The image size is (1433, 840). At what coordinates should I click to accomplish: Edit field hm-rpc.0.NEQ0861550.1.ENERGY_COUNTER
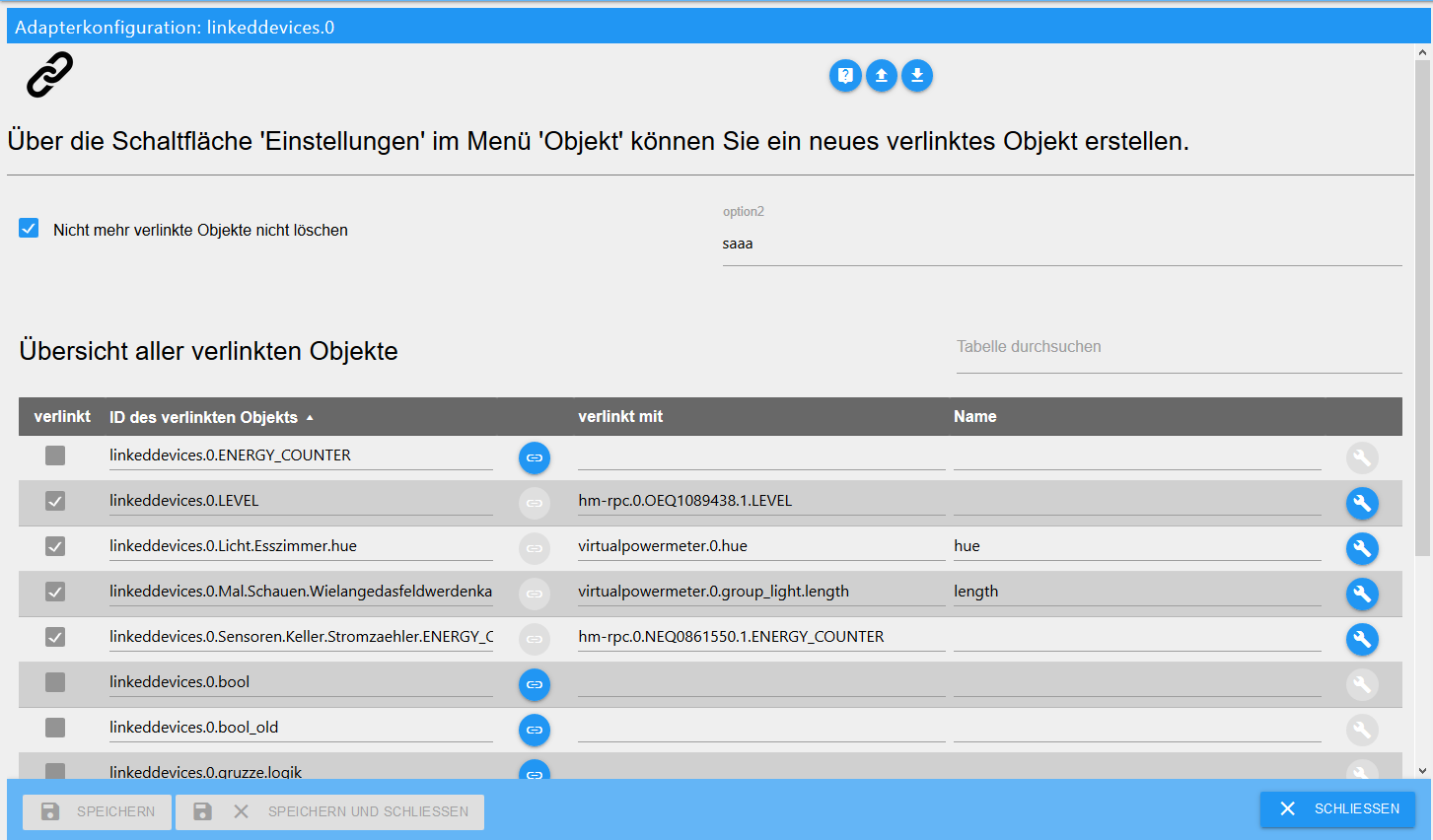click(761, 637)
